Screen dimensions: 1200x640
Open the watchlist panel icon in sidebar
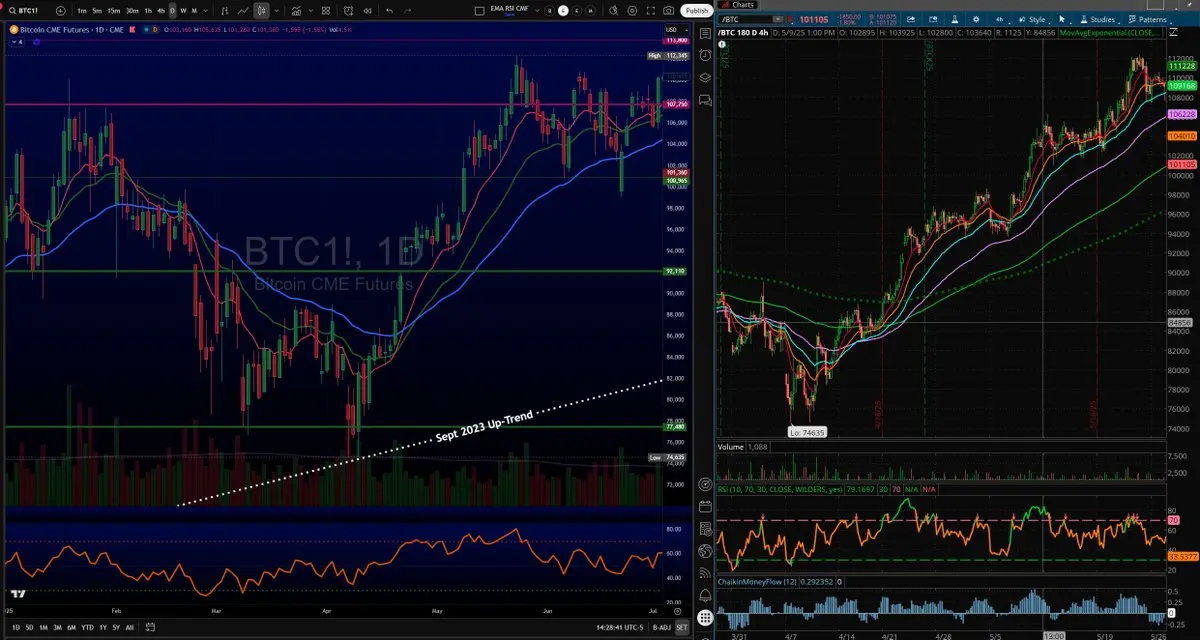704,33
